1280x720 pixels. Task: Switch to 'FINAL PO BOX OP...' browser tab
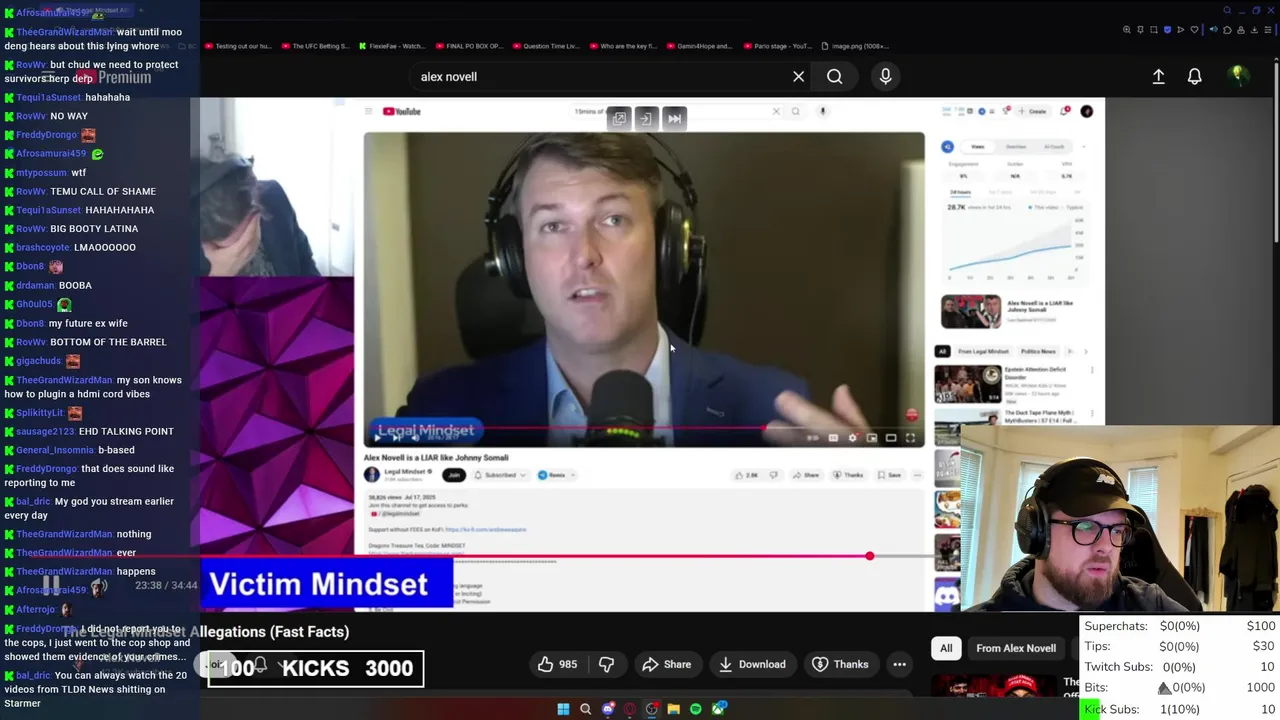pos(468,46)
